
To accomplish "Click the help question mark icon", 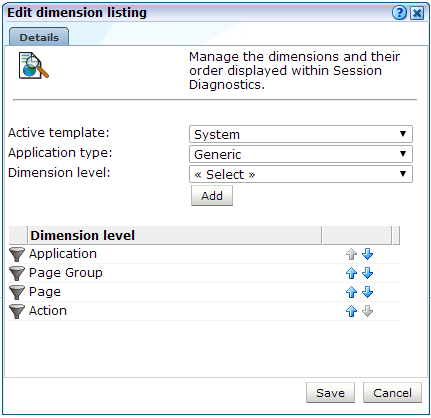I will tap(399, 13).
